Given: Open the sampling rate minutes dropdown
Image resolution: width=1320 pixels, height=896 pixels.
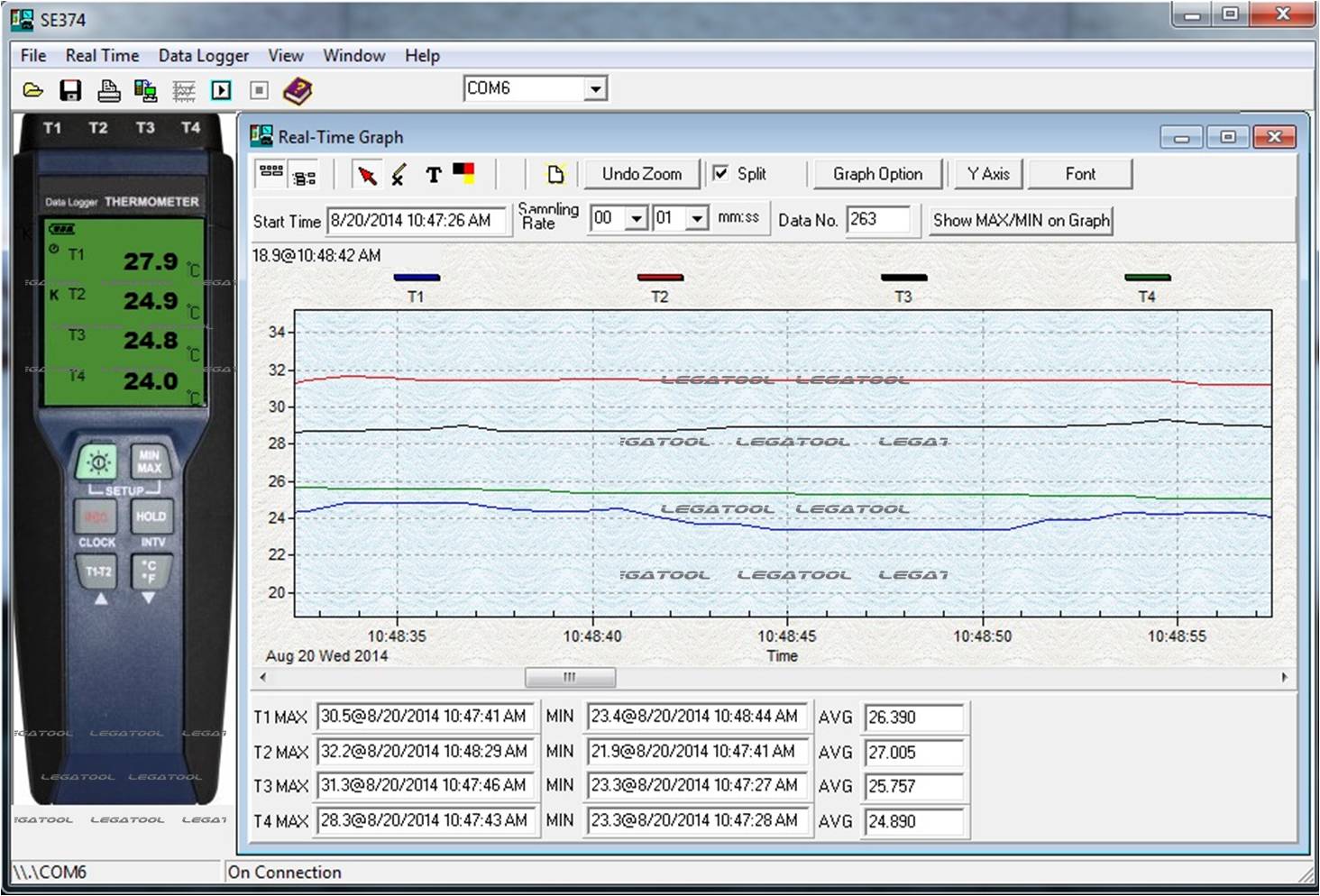Looking at the screenshot, I should (x=637, y=219).
